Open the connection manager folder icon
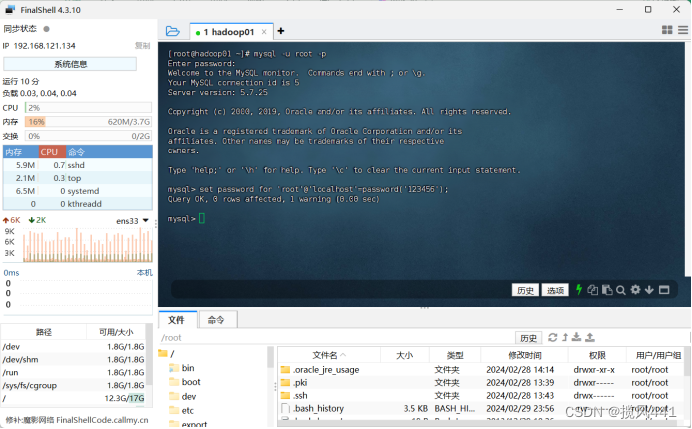This screenshot has height=429, width=692. point(173,31)
